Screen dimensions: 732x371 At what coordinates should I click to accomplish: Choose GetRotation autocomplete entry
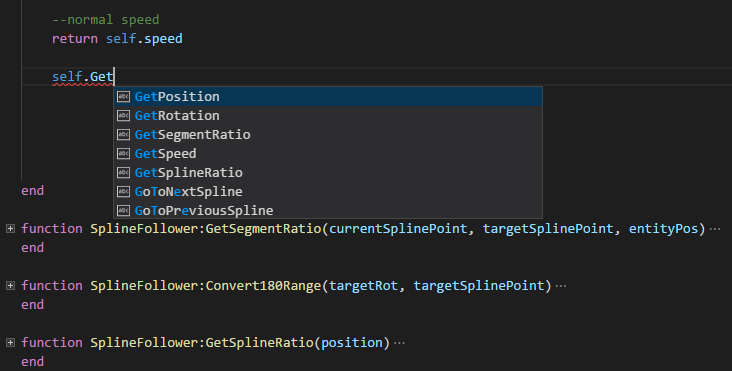click(x=328, y=116)
